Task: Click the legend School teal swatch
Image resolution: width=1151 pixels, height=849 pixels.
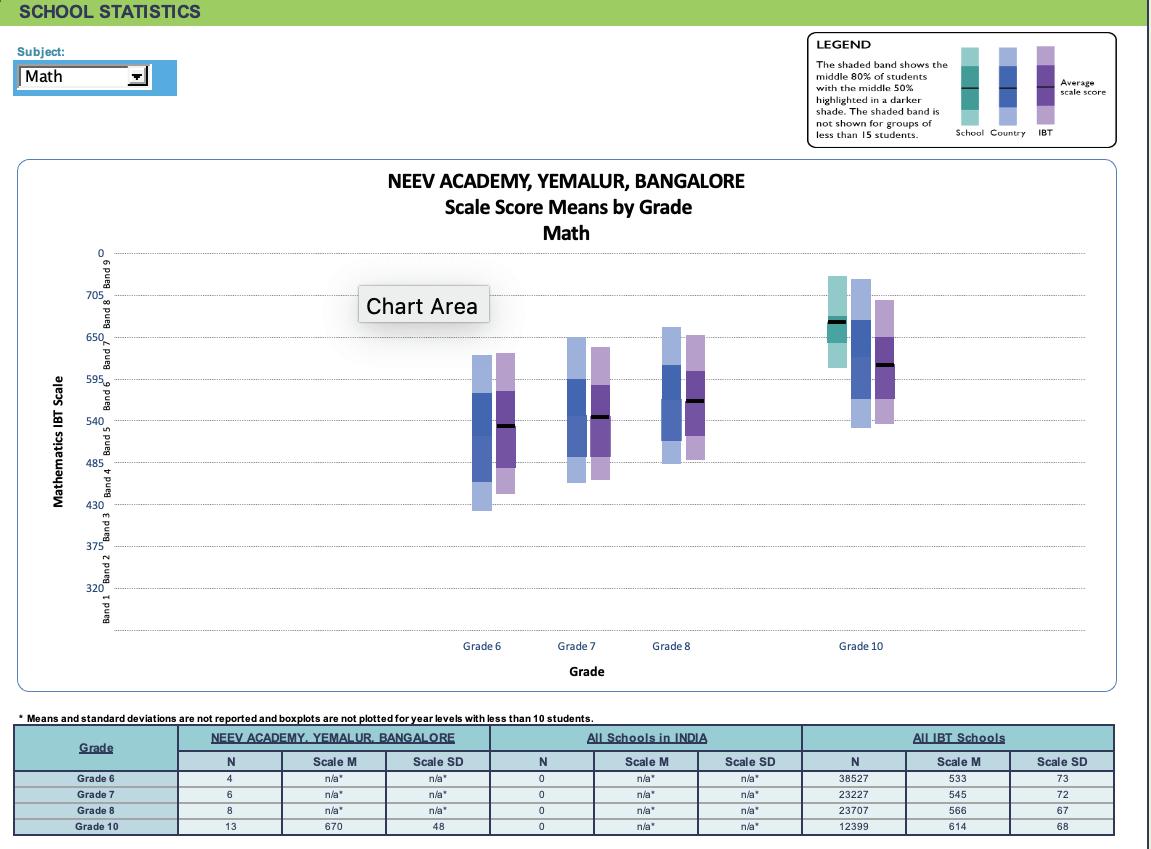Action: click(970, 87)
